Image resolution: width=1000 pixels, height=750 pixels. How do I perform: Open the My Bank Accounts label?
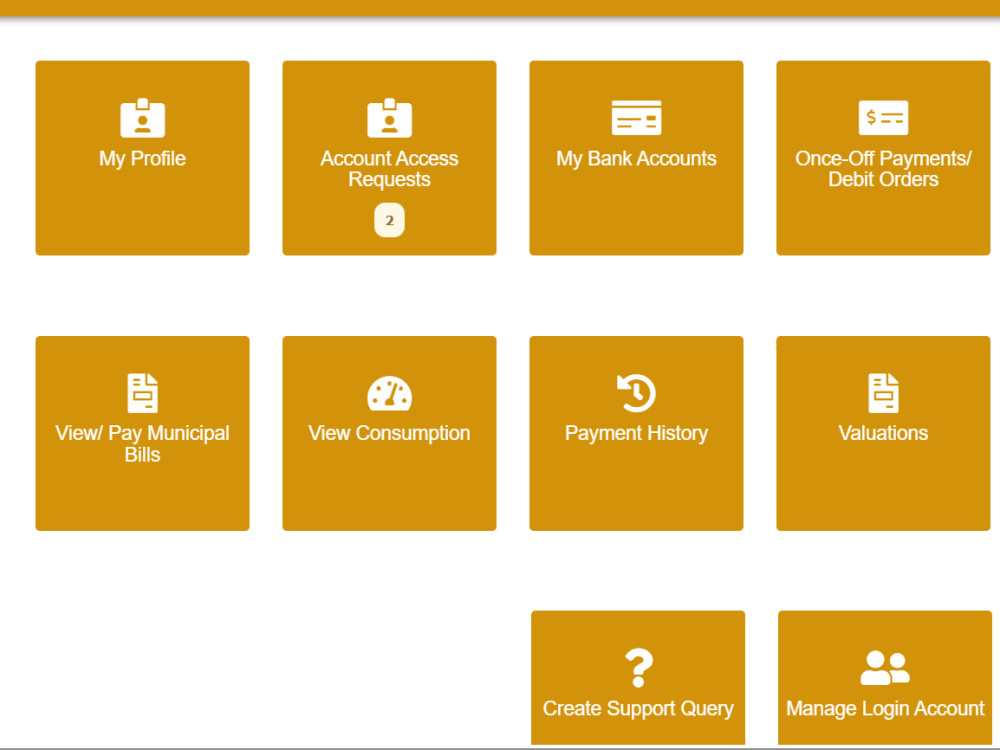pos(636,159)
